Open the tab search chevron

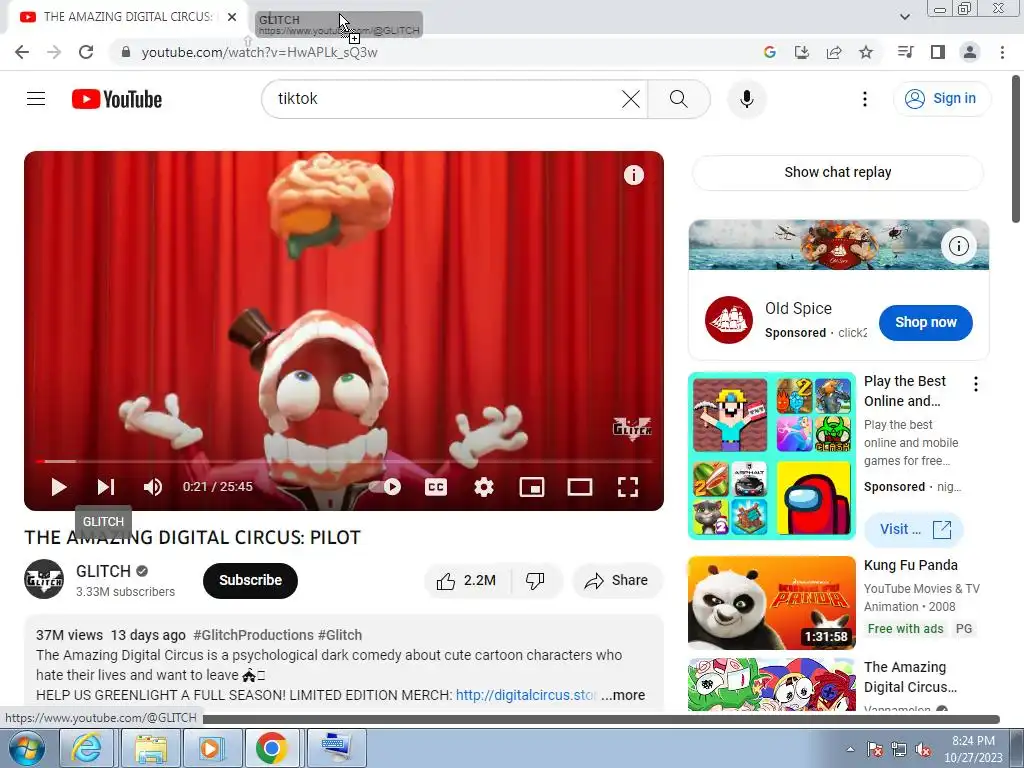tap(904, 16)
